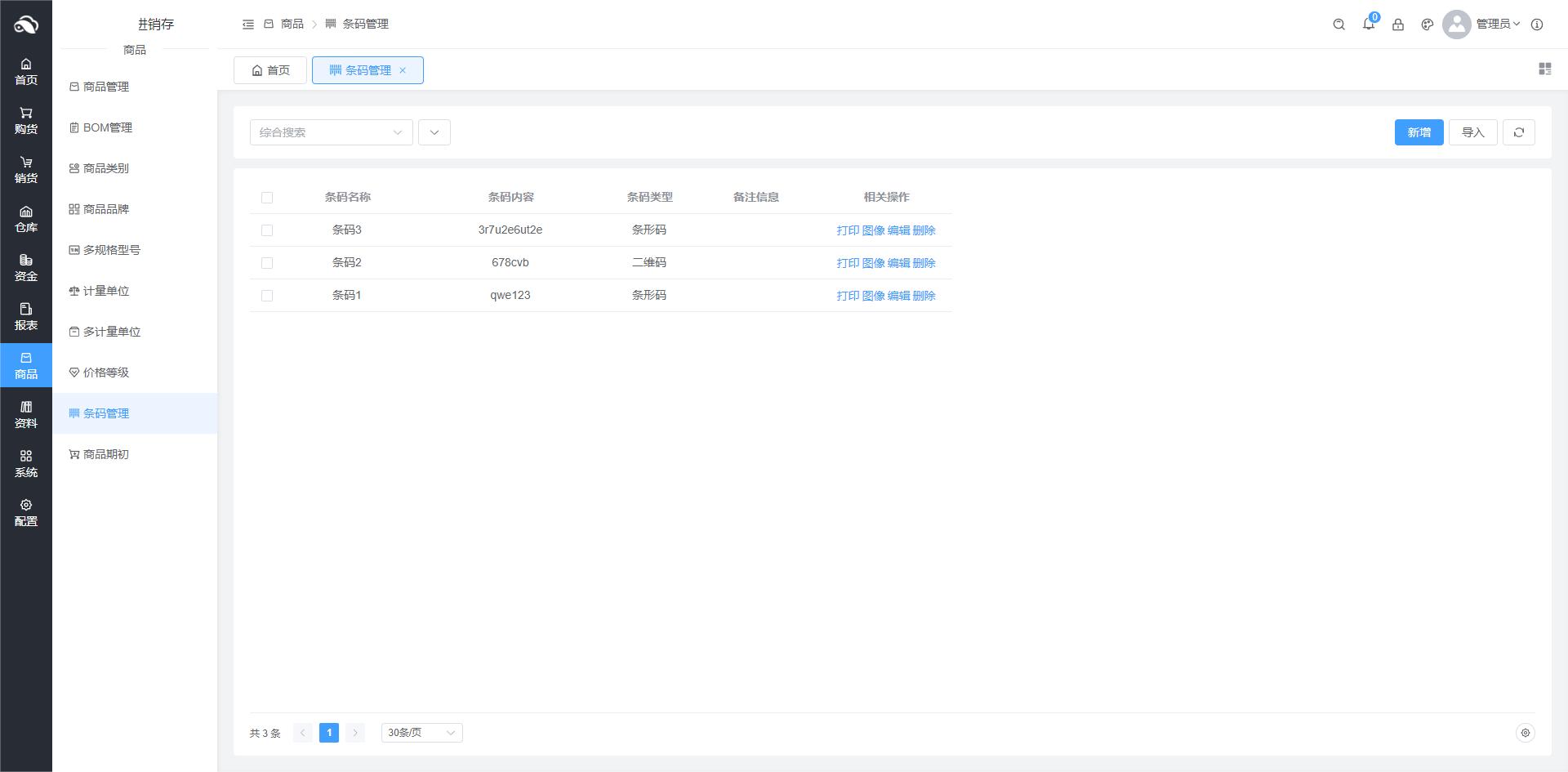Select the checkbox for row 条码2
Screen dimensions: 1568x772
tap(267, 263)
